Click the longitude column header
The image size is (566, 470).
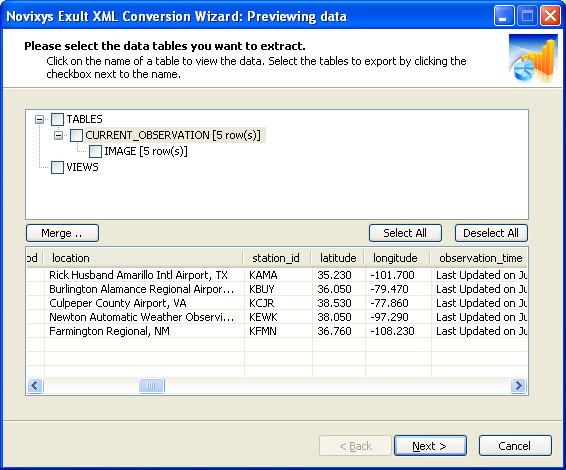[397, 258]
